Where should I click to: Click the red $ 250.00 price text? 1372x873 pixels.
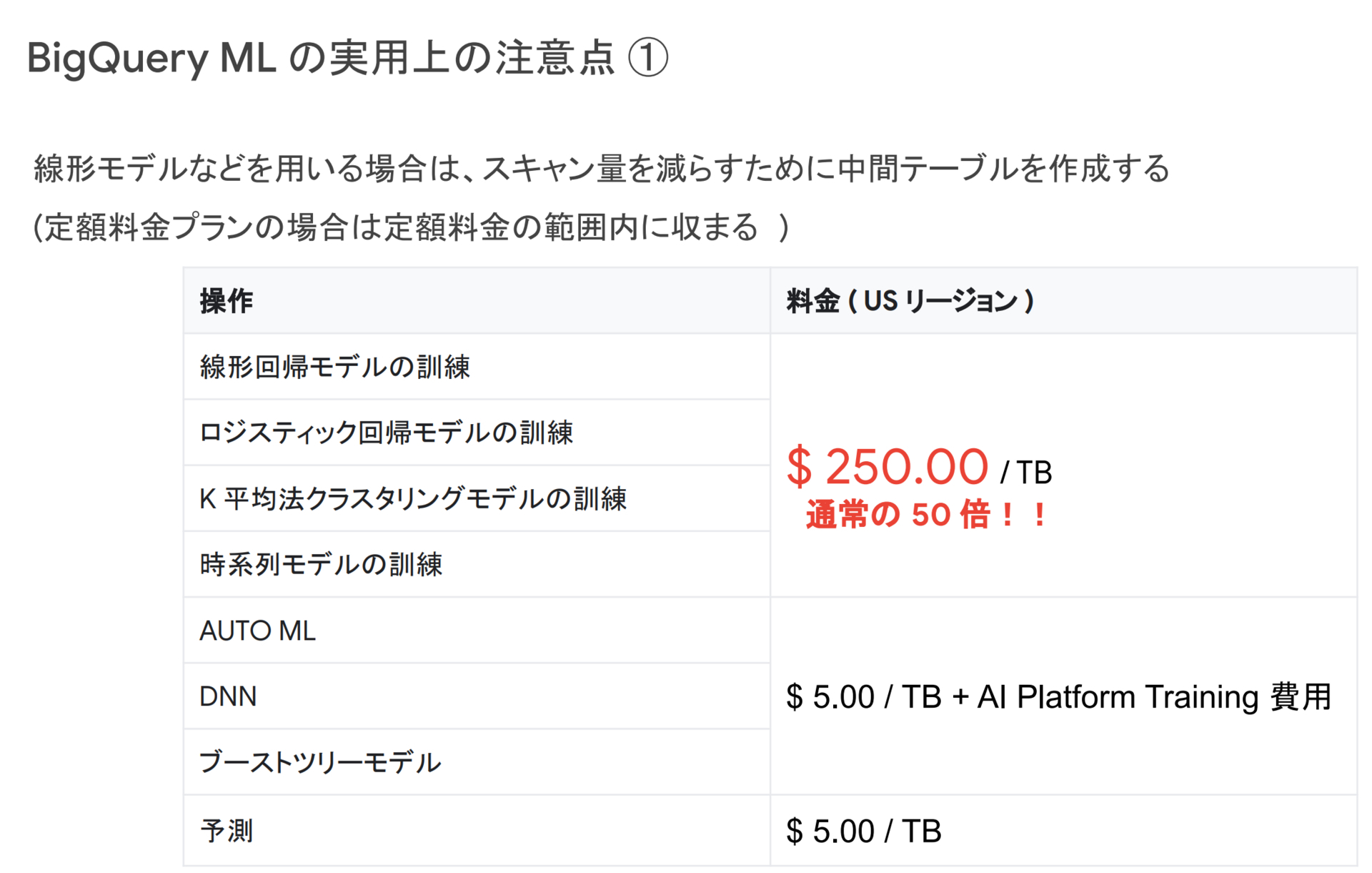pyautogui.click(x=887, y=466)
